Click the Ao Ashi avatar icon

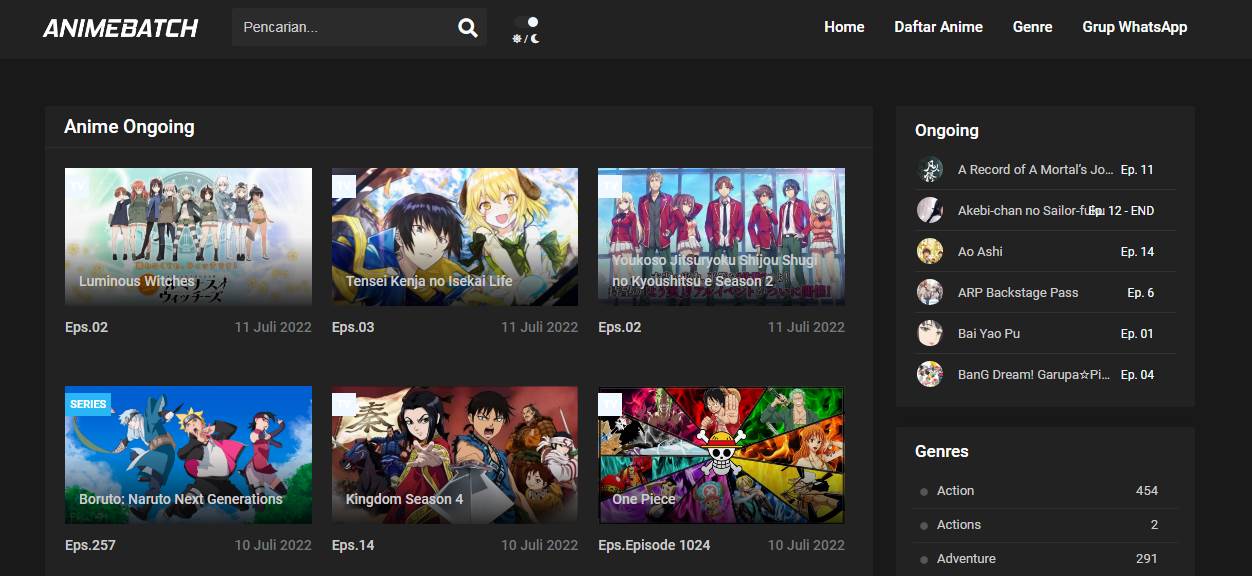(930, 251)
